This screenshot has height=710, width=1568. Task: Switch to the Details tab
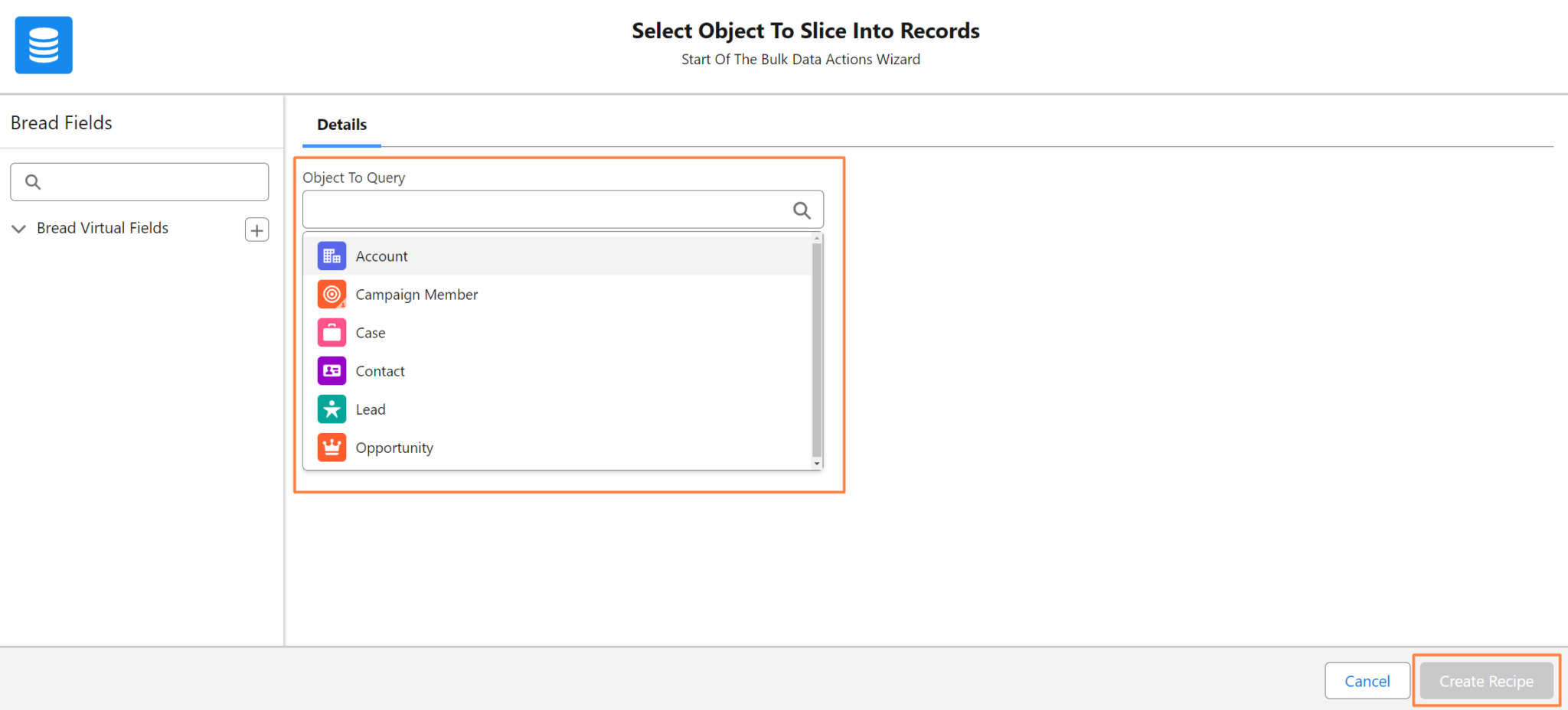click(x=341, y=125)
